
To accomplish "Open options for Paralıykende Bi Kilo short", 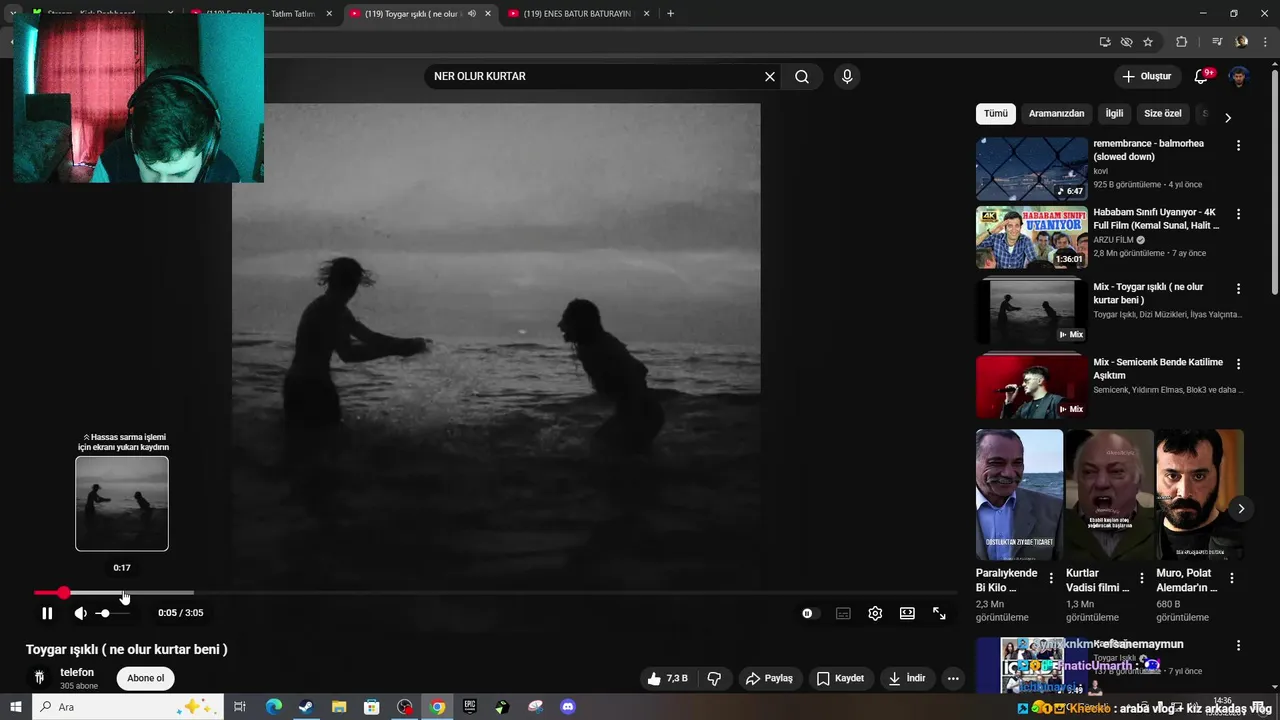I will pos(1051,578).
